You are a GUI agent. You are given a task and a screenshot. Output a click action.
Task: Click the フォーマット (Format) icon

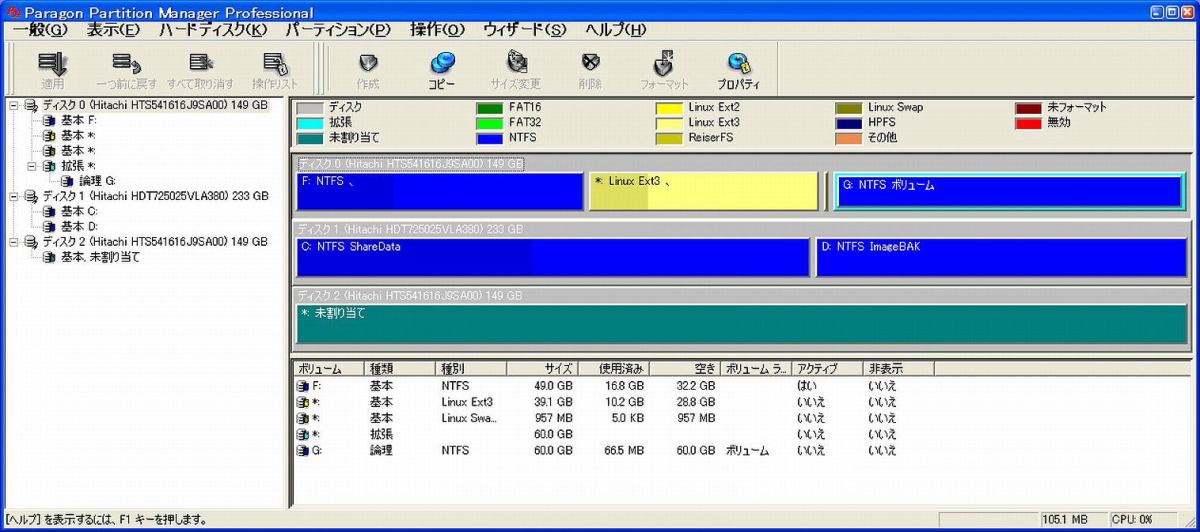tap(664, 64)
